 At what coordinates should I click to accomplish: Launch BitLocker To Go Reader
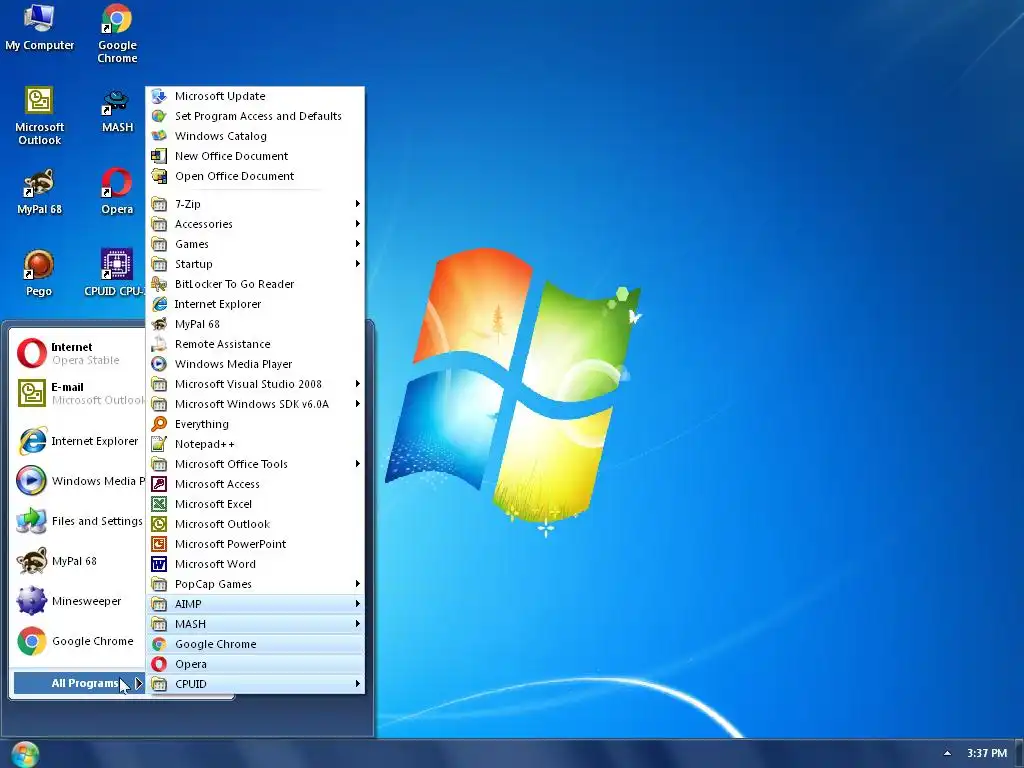(x=255, y=284)
